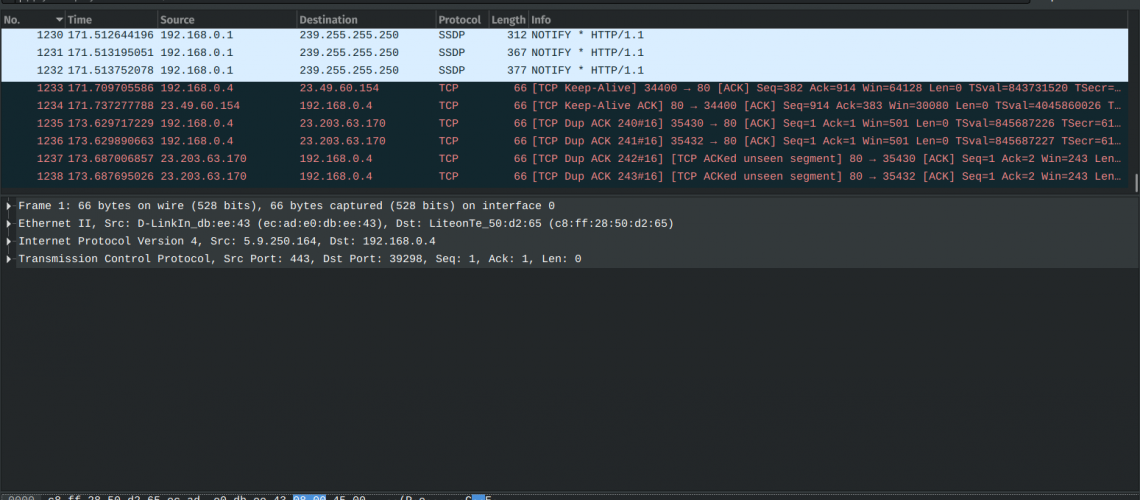
Task: Click SSDP protocol cell of packet 1231
Action: coord(451,52)
